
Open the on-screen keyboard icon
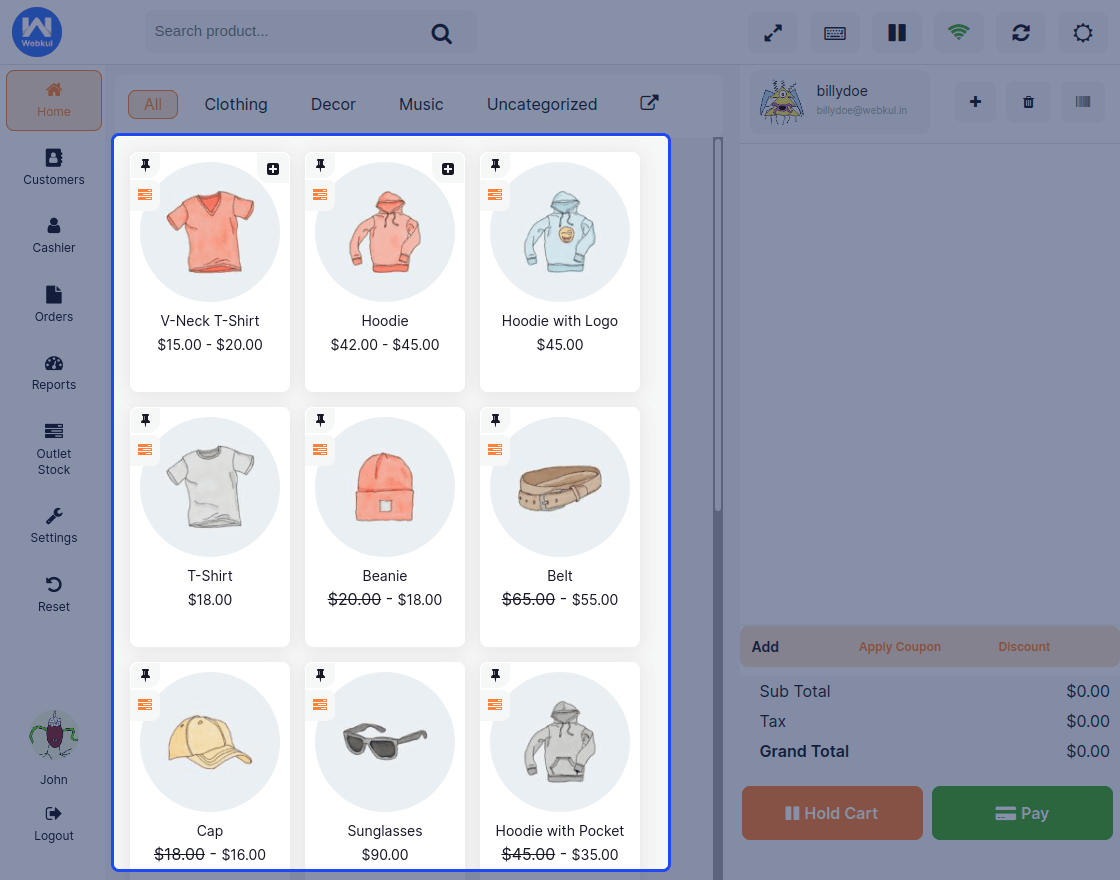point(834,32)
